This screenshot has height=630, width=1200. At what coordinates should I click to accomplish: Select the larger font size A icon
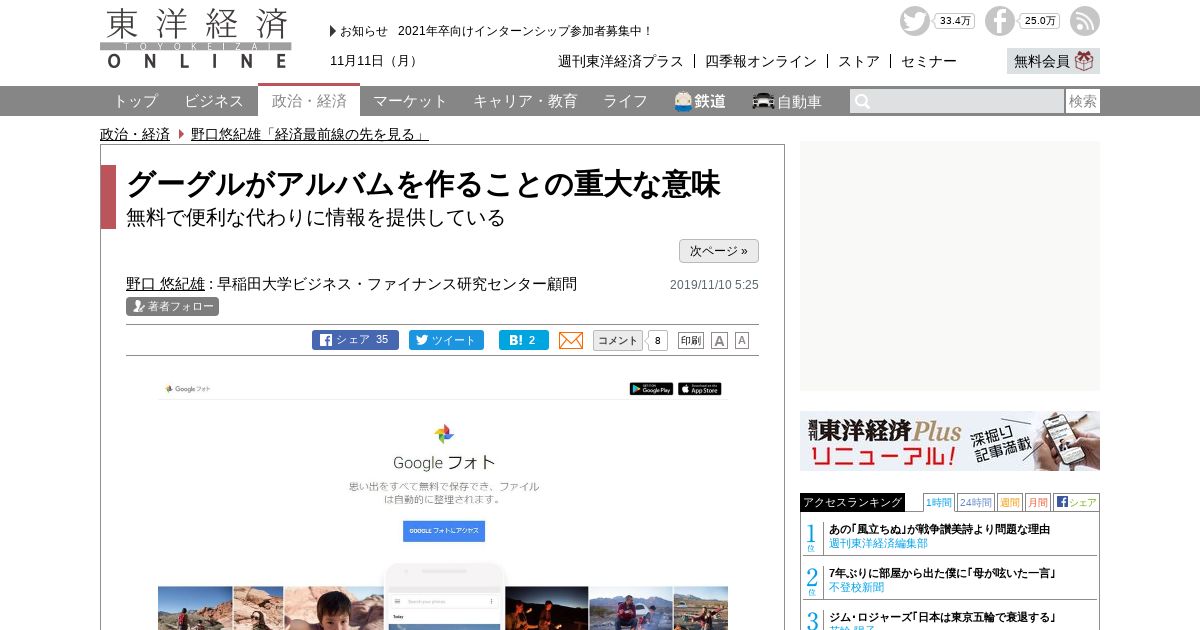point(719,340)
